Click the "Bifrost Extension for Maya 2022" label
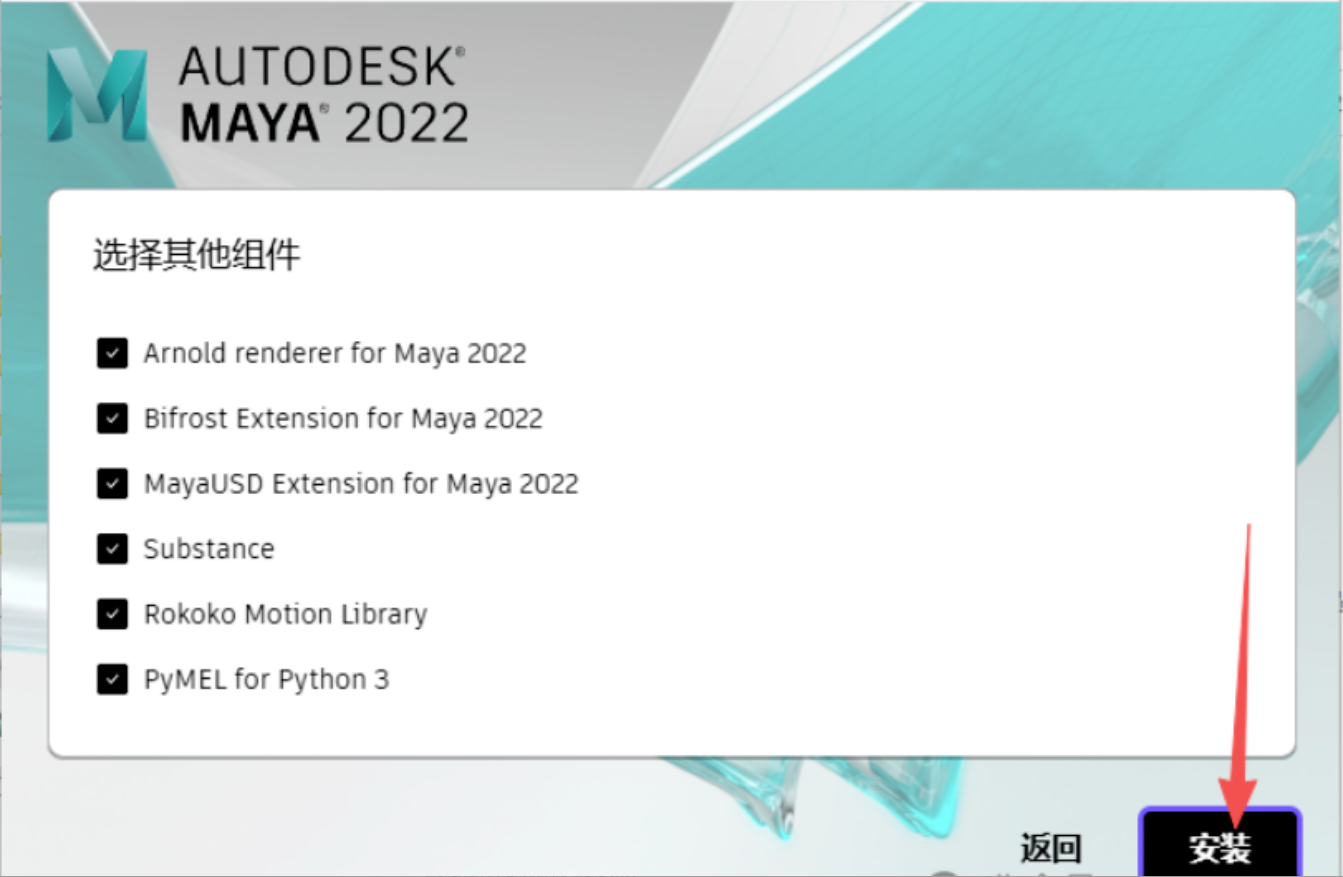 click(342, 418)
